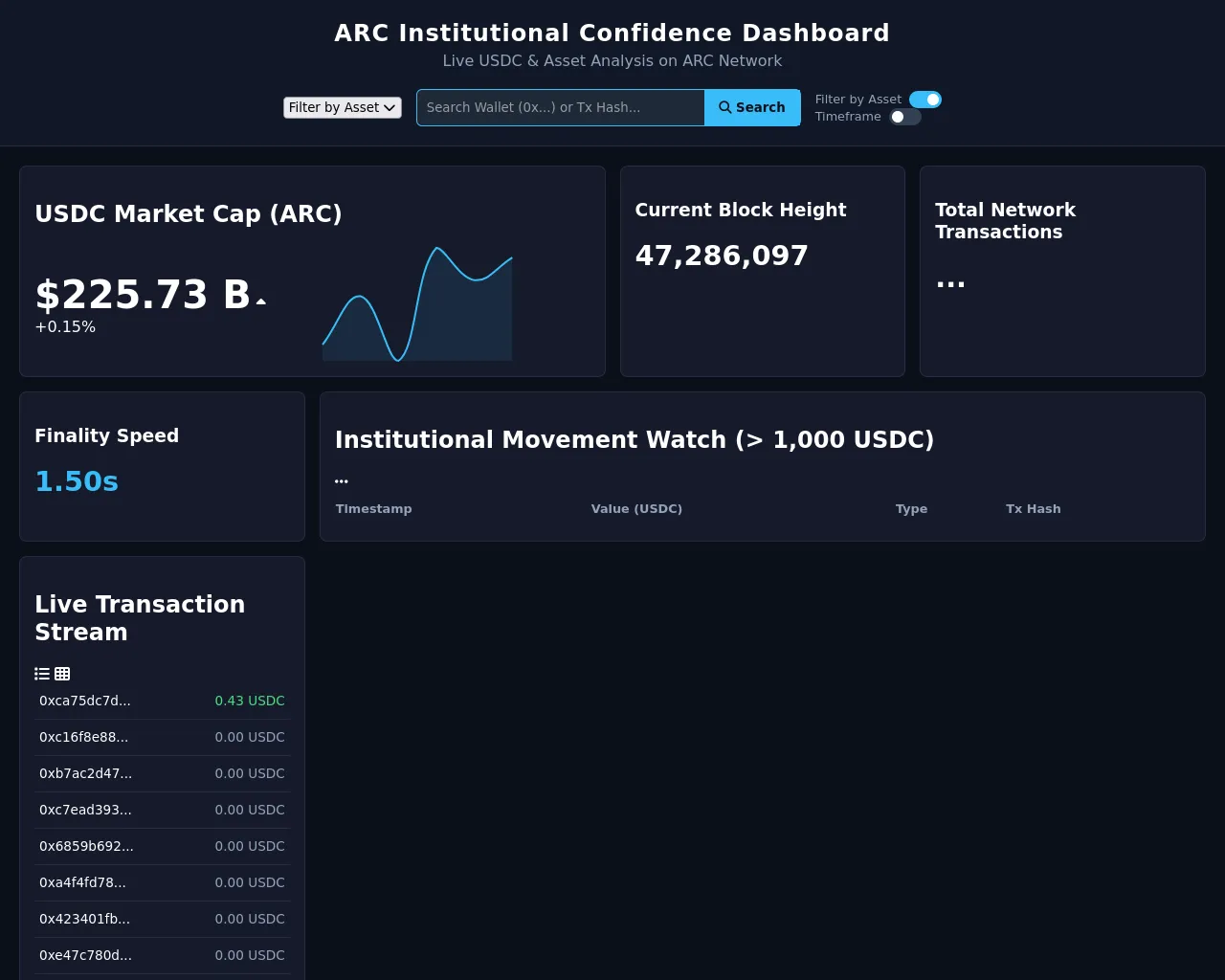The width and height of the screenshot is (1225, 980).
Task: Toggle the Filter by Asset switch
Action: (925, 100)
